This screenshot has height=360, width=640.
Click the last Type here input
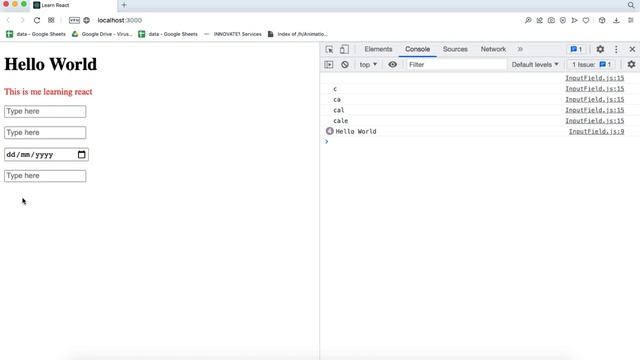[45, 176]
